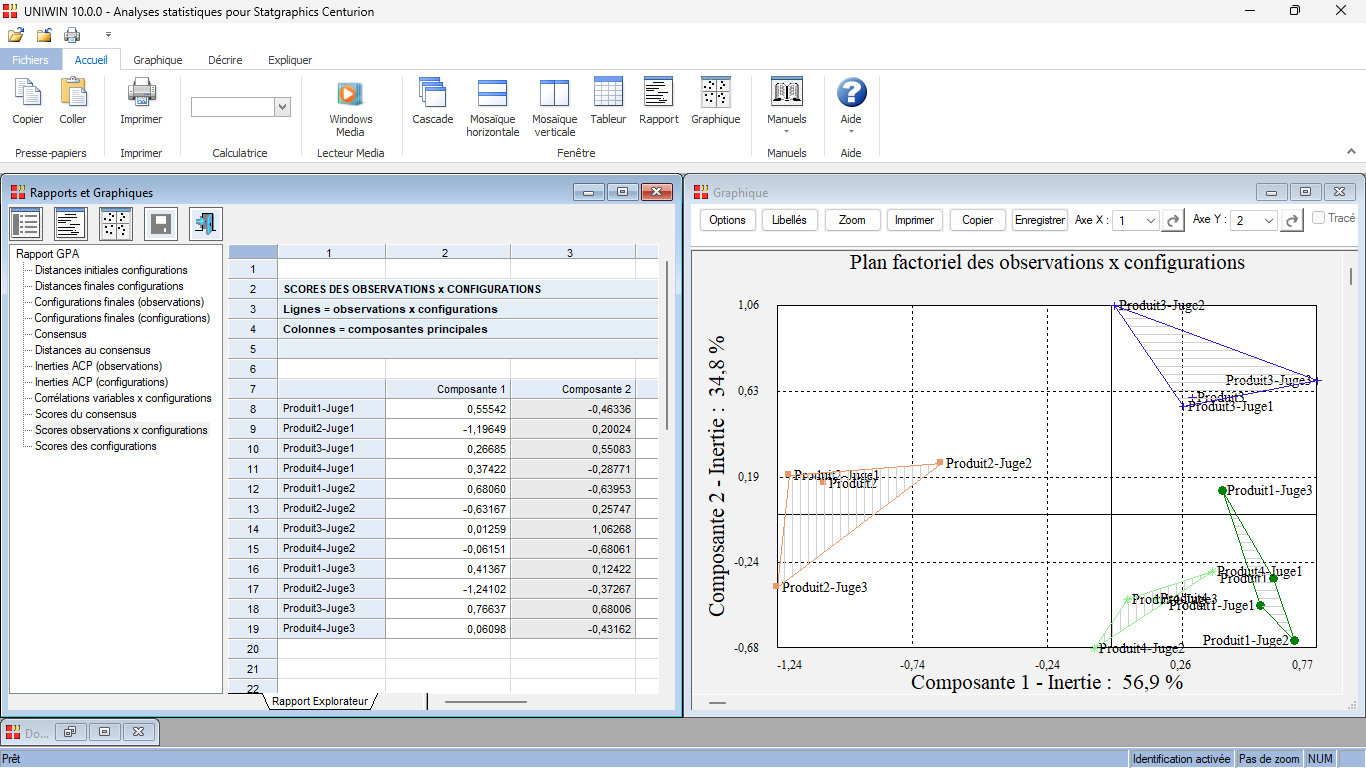Select "Distances au consensus" in the report tree
Image resolution: width=1366 pixels, height=768 pixels.
pyautogui.click(x=92, y=350)
